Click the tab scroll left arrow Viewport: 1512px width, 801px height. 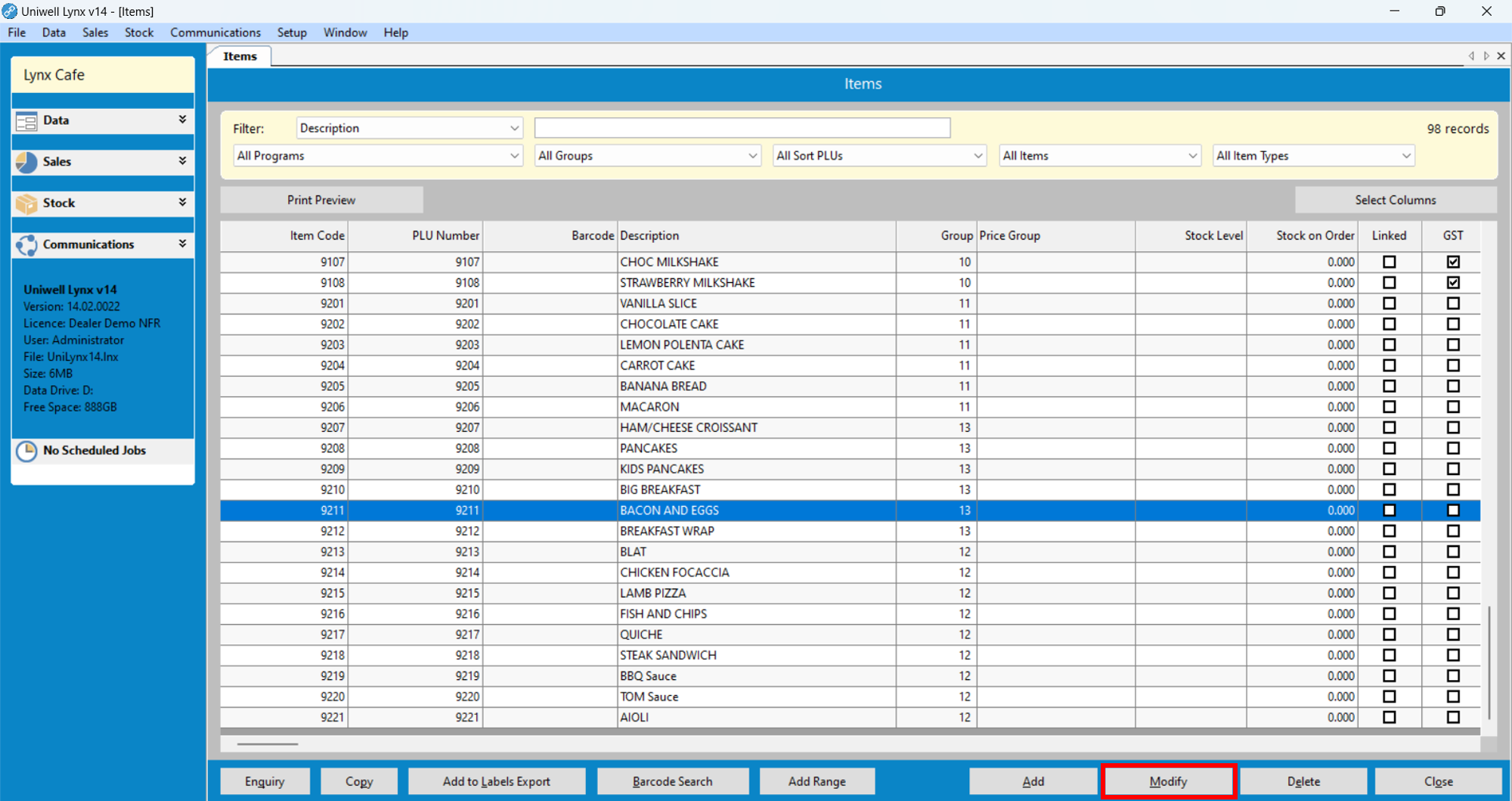pos(1471,56)
